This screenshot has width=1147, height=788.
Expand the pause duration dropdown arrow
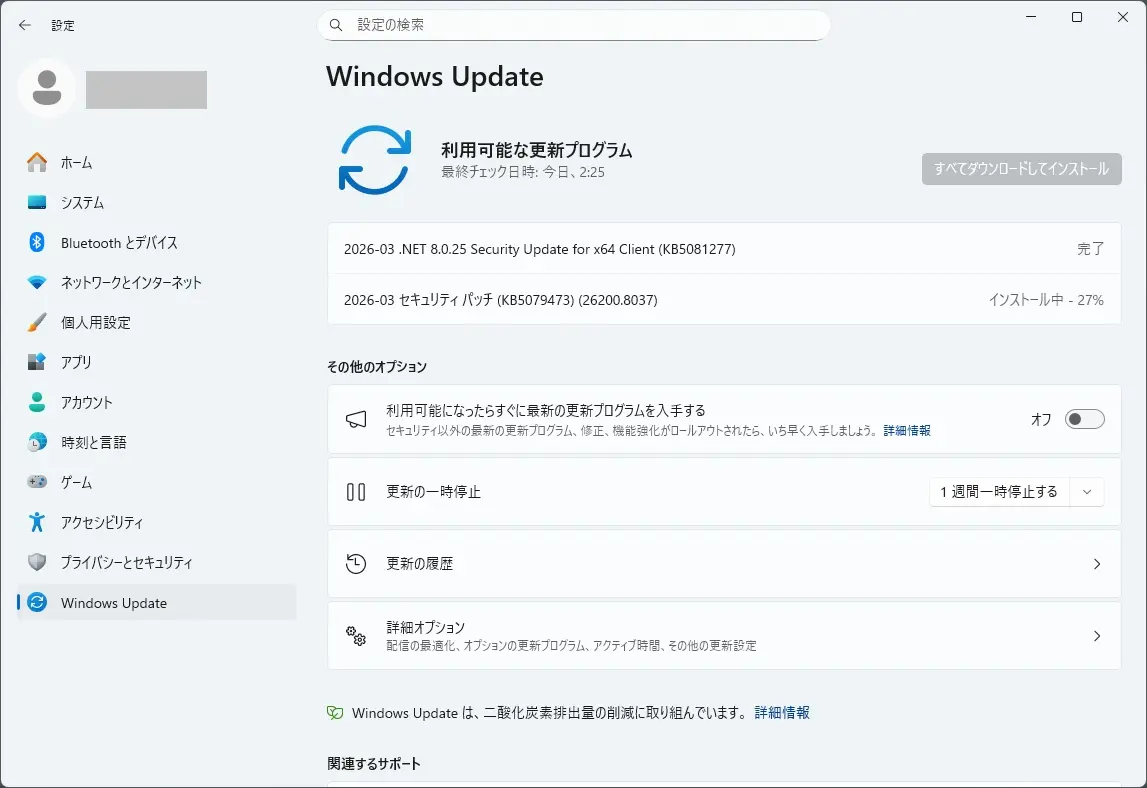coord(1087,492)
